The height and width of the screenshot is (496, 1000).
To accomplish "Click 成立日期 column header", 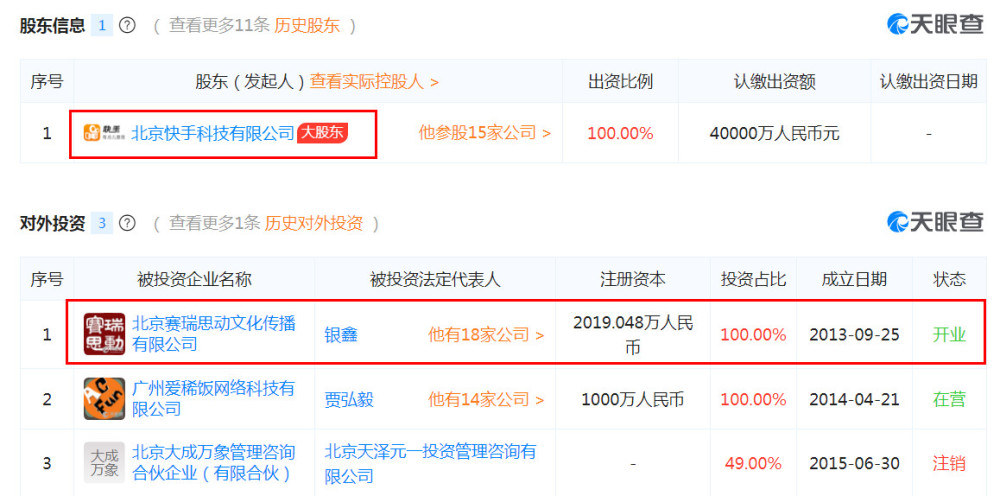I will click(x=855, y=279).
